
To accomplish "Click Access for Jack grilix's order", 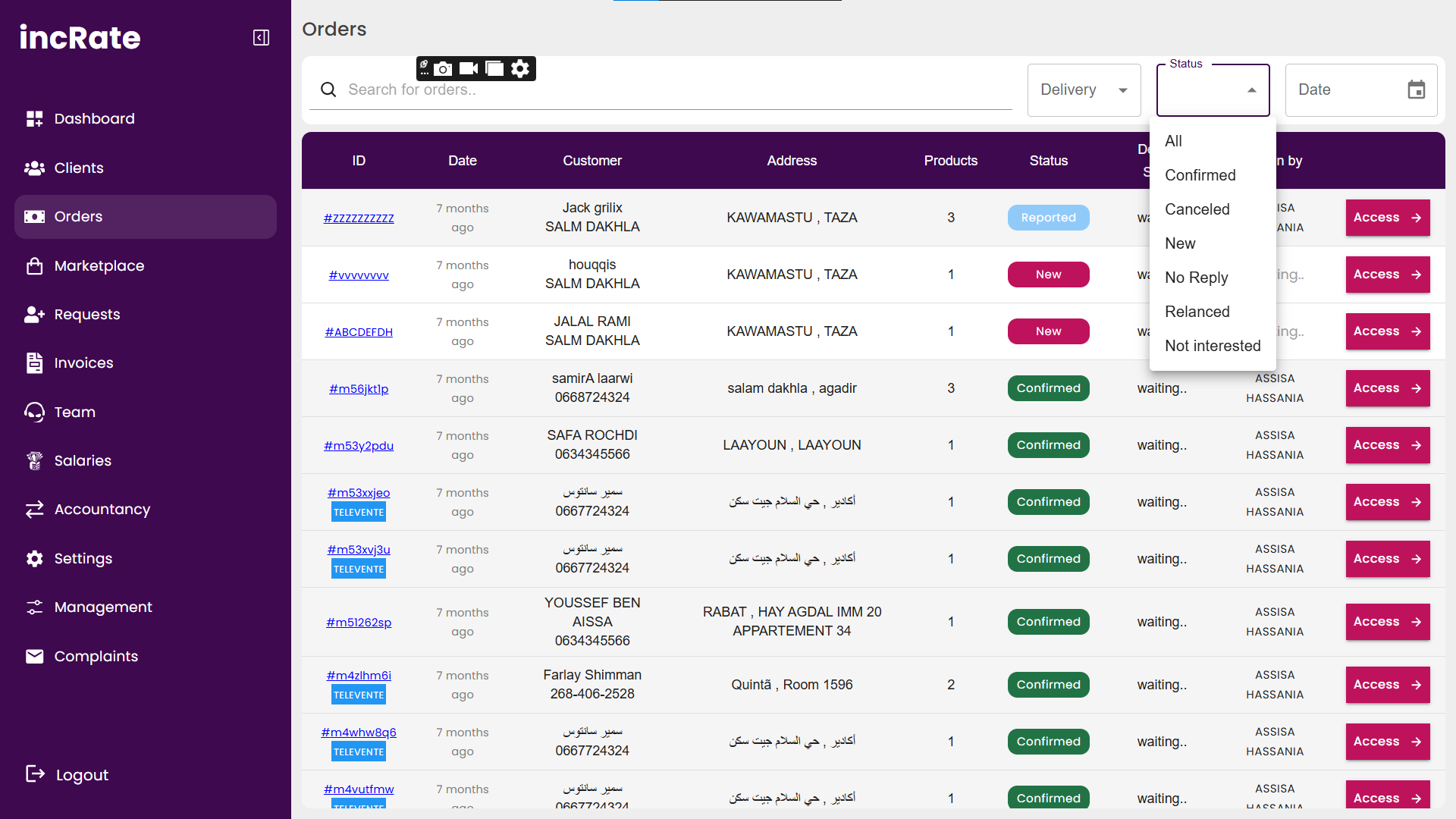I will point(1387,218).
